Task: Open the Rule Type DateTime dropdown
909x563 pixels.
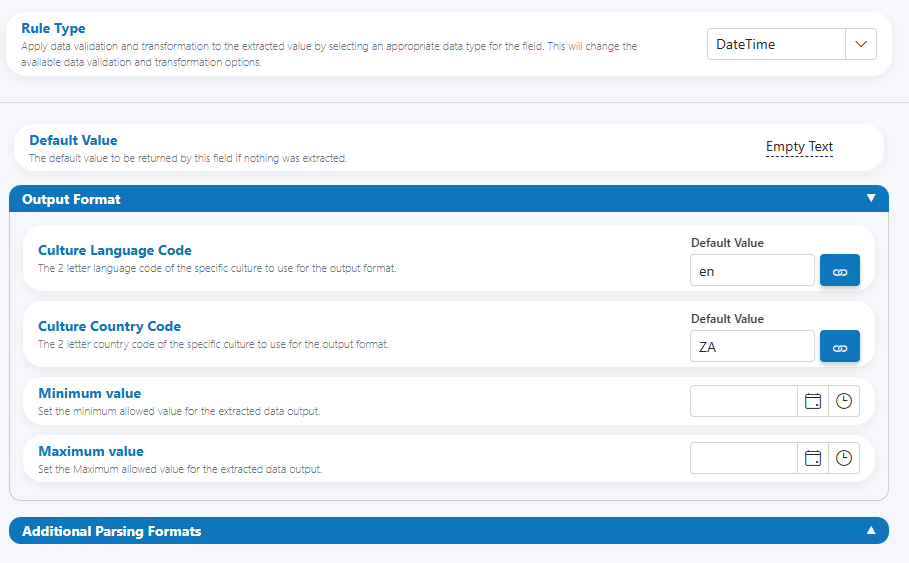Action: point(791,44)
